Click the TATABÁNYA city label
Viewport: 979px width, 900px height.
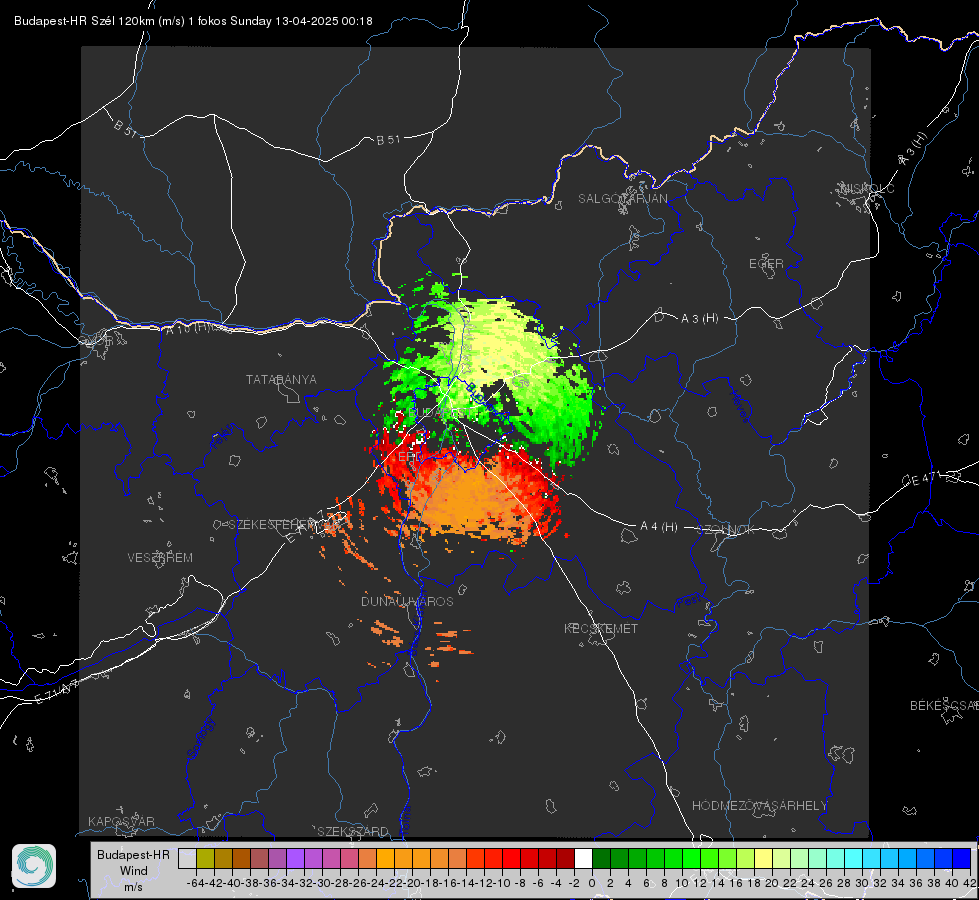[x=281, y=379]
